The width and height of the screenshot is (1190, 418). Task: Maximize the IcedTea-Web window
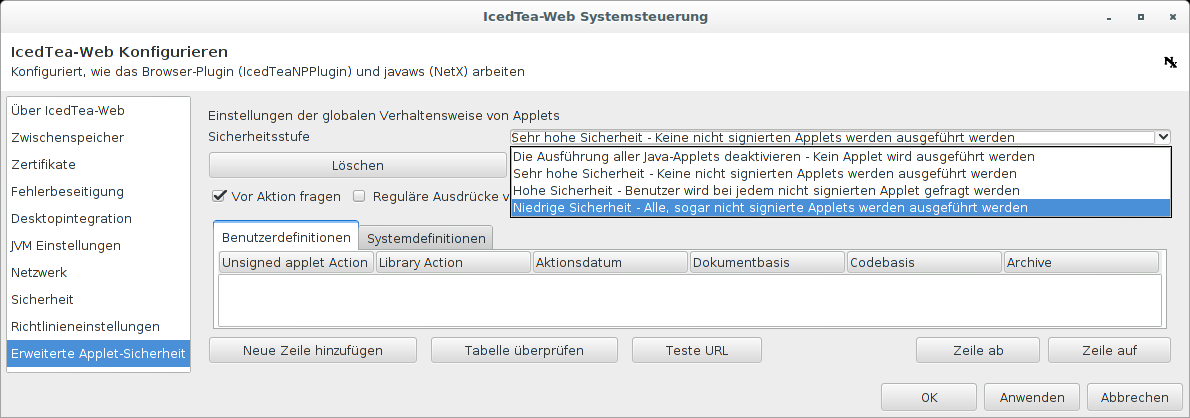1141,17
